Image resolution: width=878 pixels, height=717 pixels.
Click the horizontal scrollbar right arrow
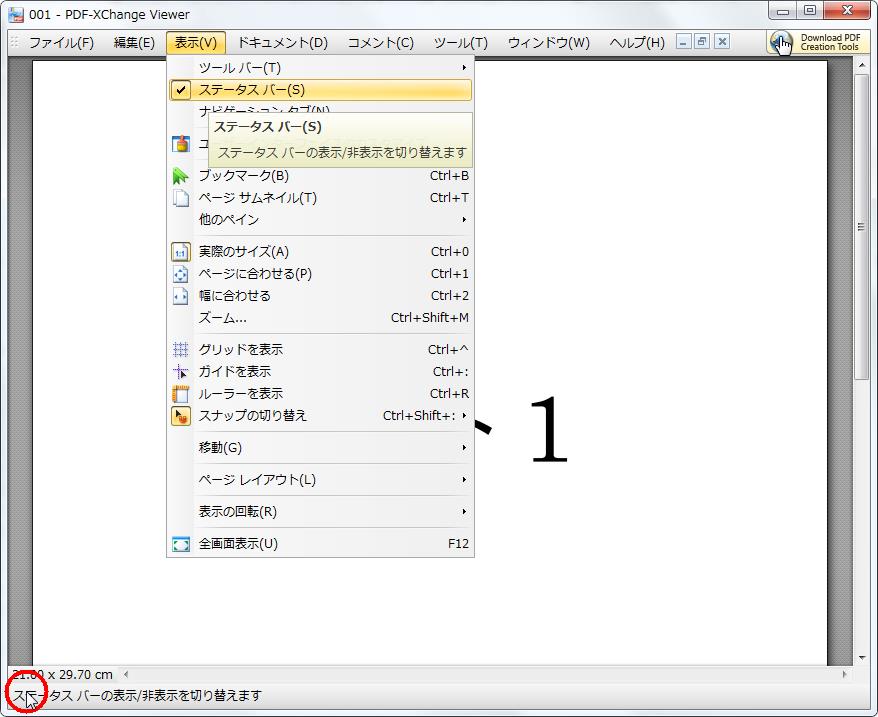(x=844, y=674)
